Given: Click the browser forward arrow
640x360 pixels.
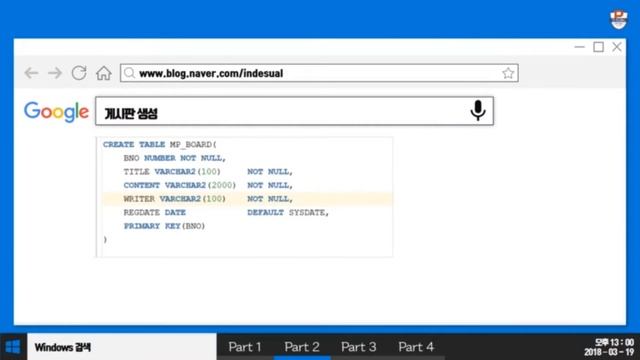Looking at the screenshot, I should 55,73.
